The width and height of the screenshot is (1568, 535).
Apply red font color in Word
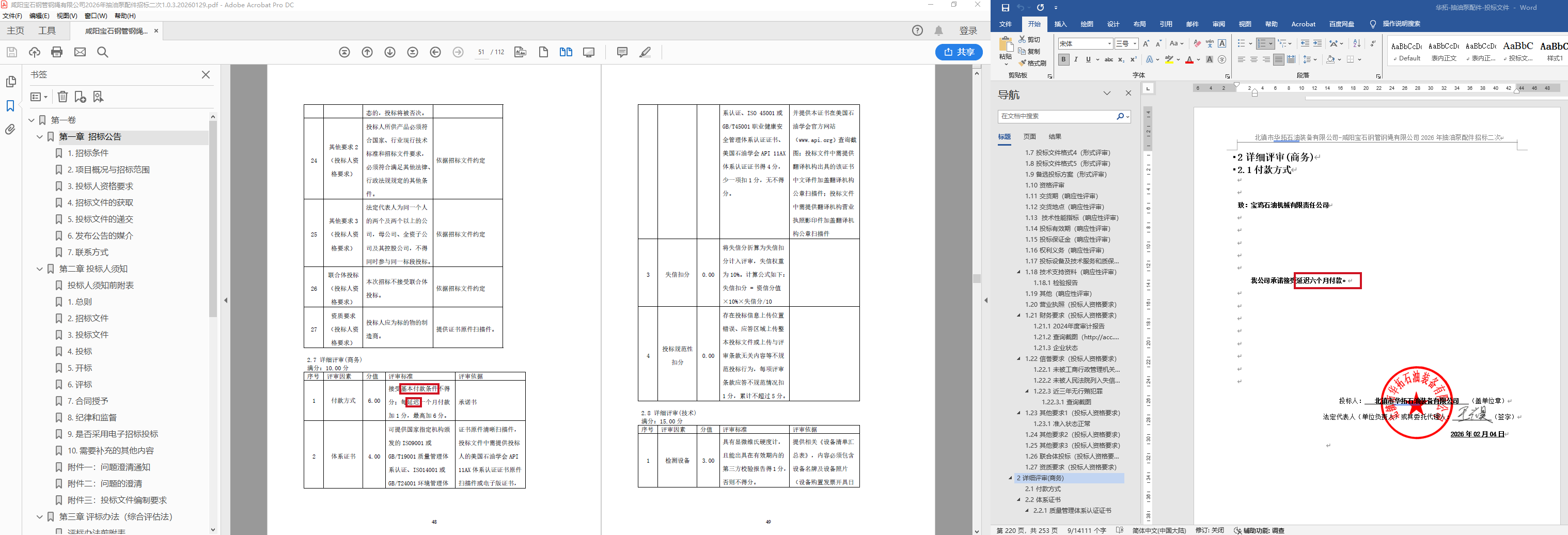pos(1189,60)
